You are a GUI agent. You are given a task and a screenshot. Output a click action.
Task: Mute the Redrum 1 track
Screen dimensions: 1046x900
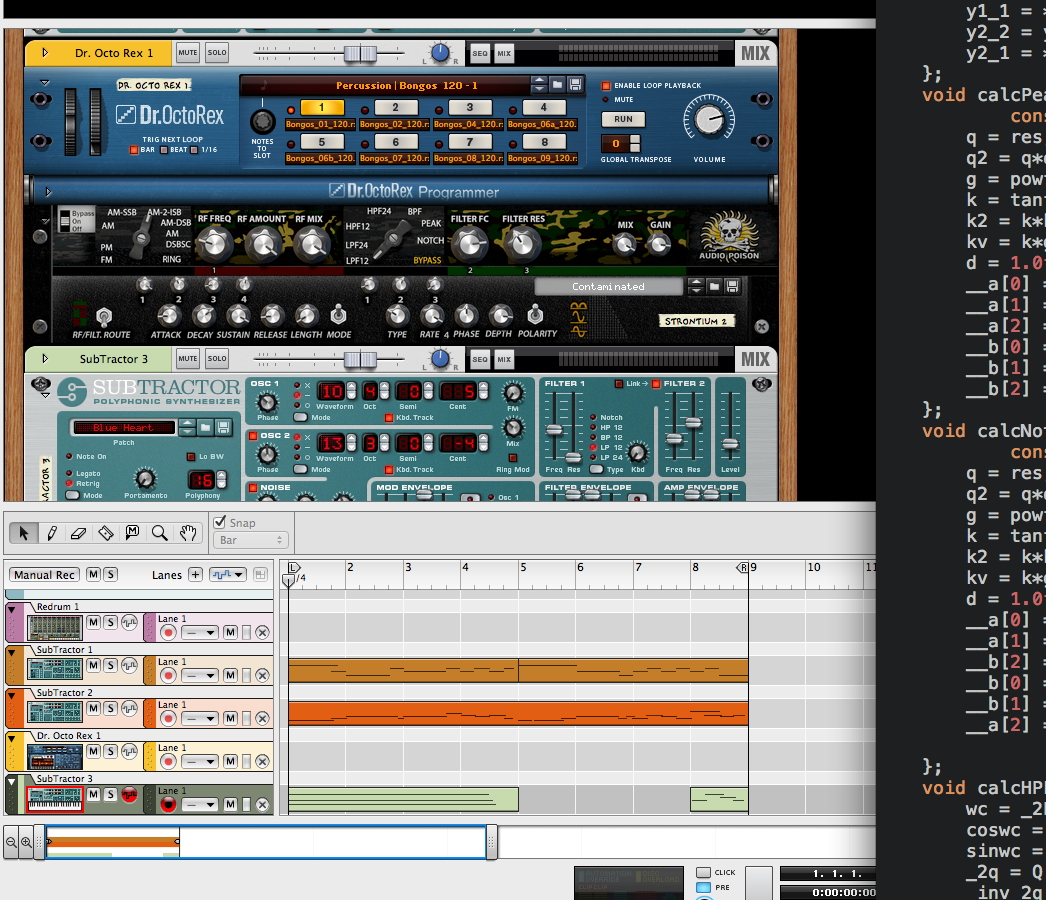[93, 622]
